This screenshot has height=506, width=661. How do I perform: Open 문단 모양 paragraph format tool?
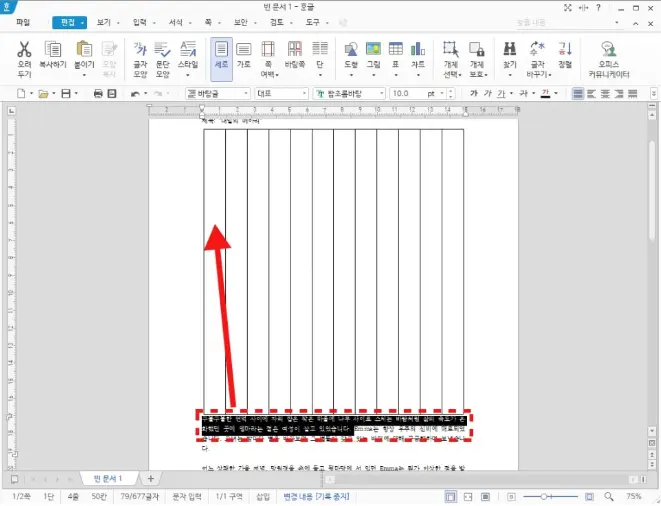click(x=162, y=50)
